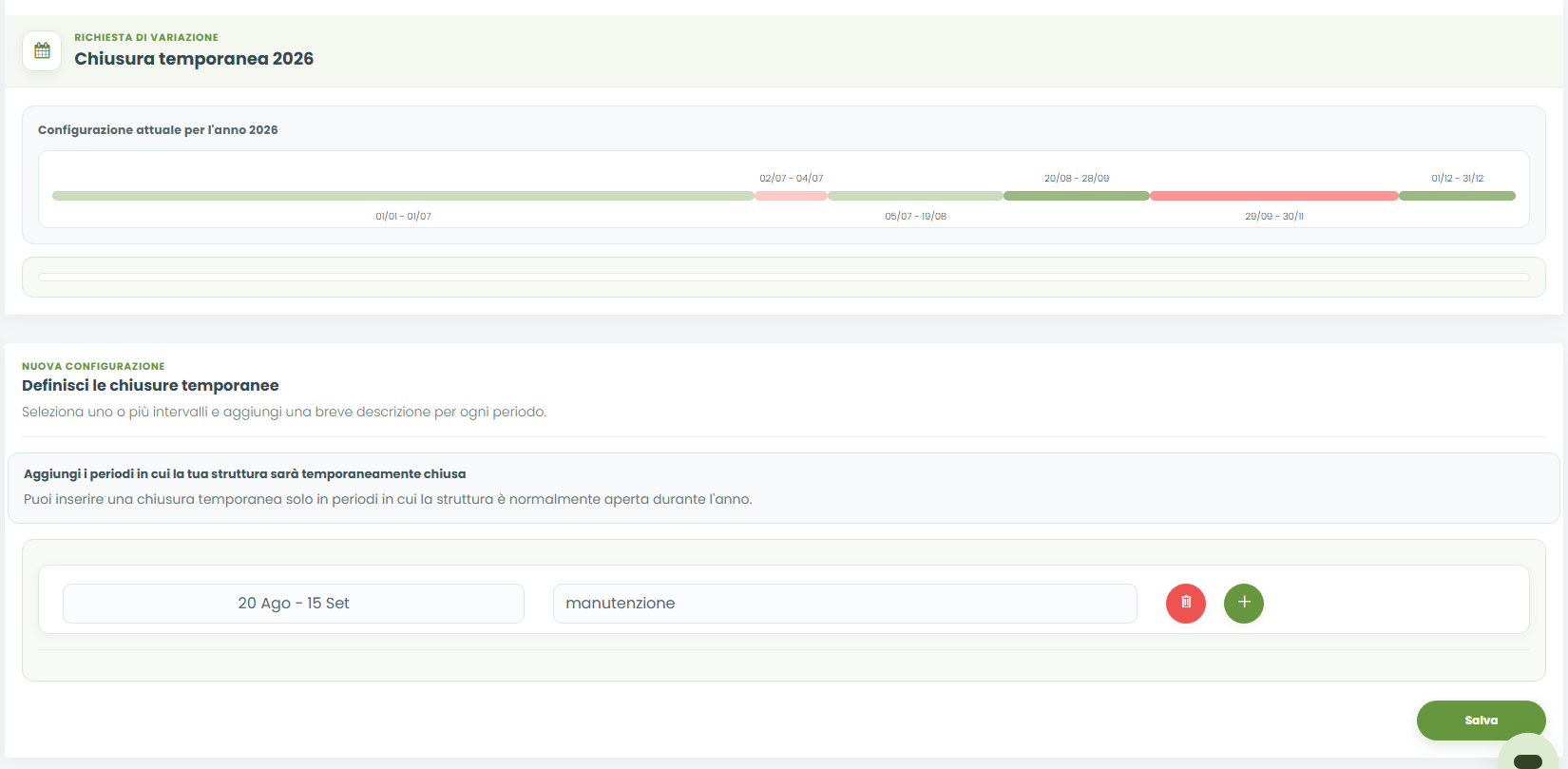Image resolution: width=1568 pixels, height=769 pixels.
Task: Select the 01/12 - 31/12 timeline segment
Action: [1457, 196]
